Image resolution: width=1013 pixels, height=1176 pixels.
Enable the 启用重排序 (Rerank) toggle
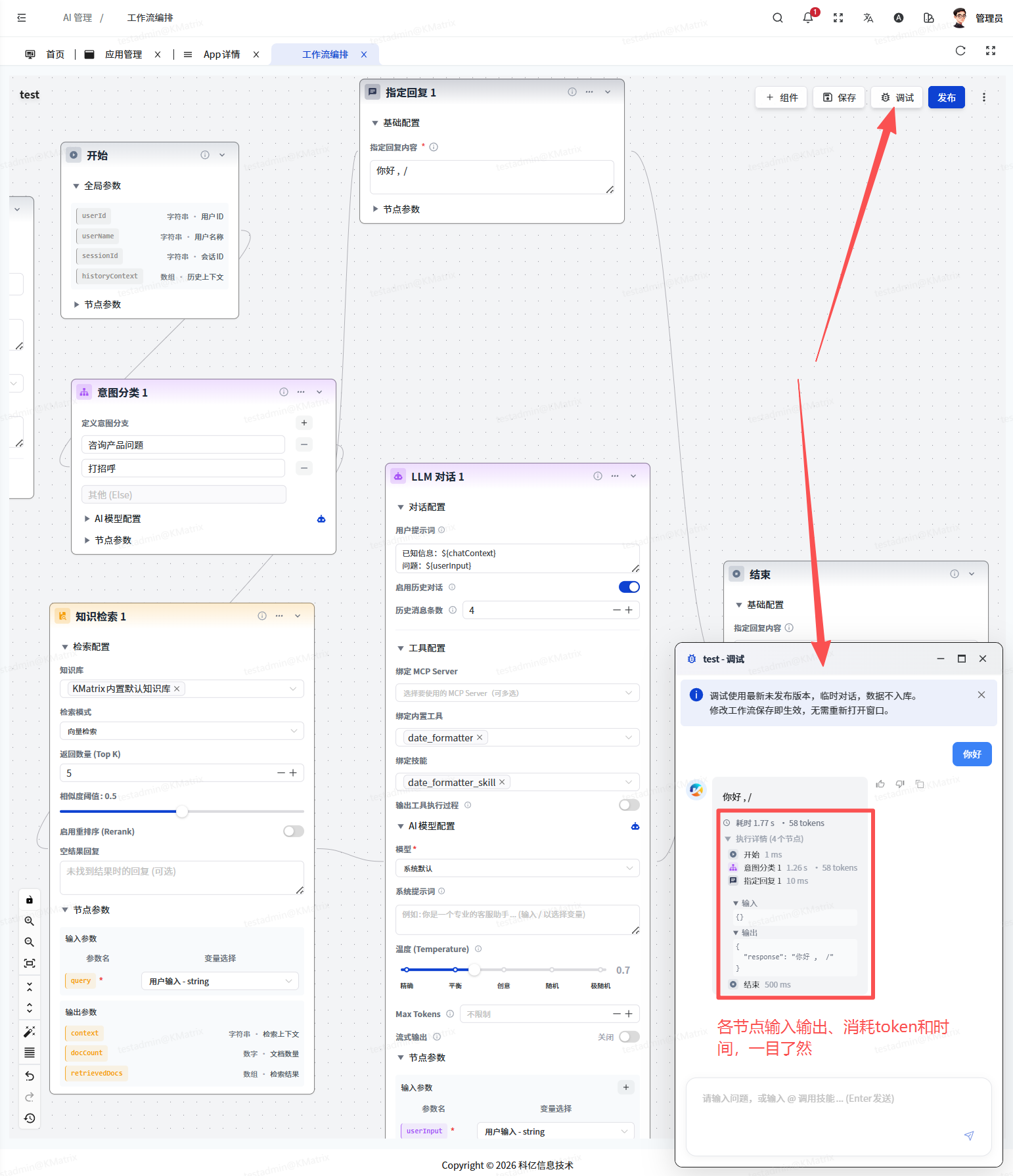tap(293, 831)
